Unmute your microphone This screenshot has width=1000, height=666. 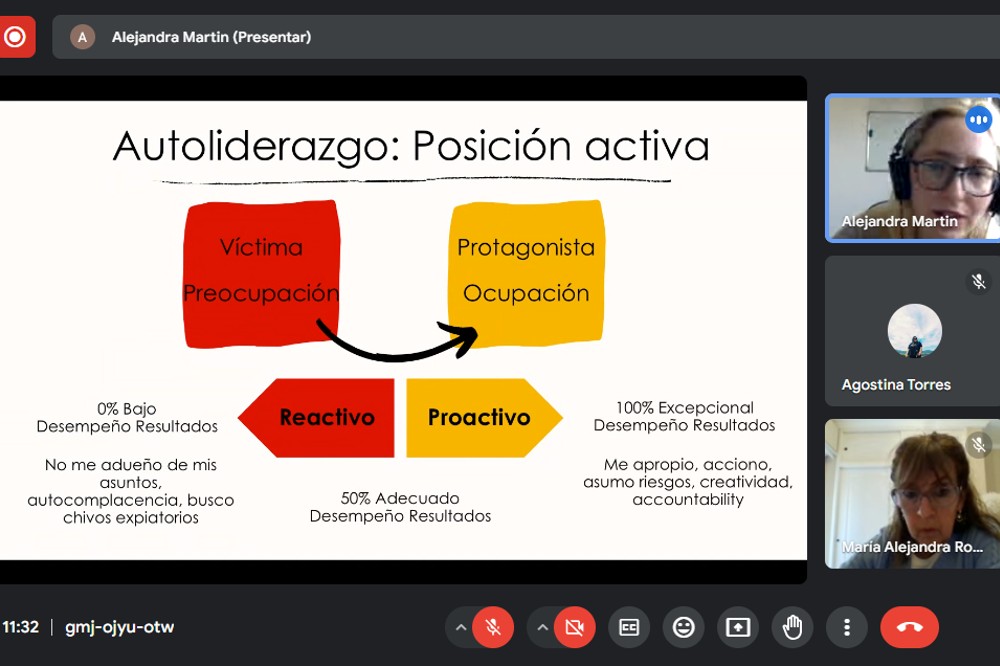(492, 627)
